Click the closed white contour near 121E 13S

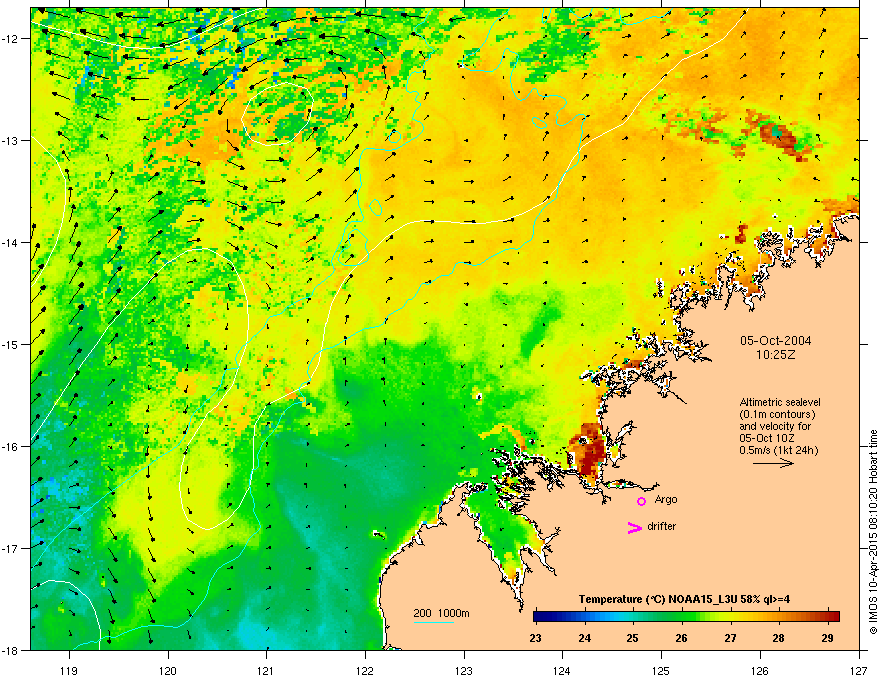(277, 114)
